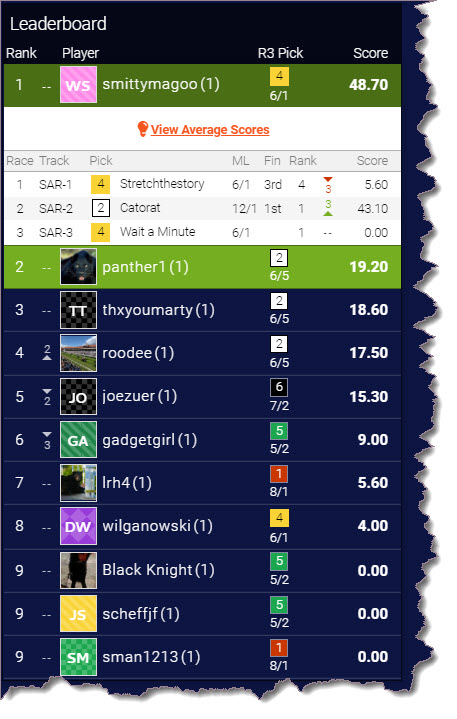Click thxyoumarty's number 2 pick badge
457x719 pixels.
point(279,301)
